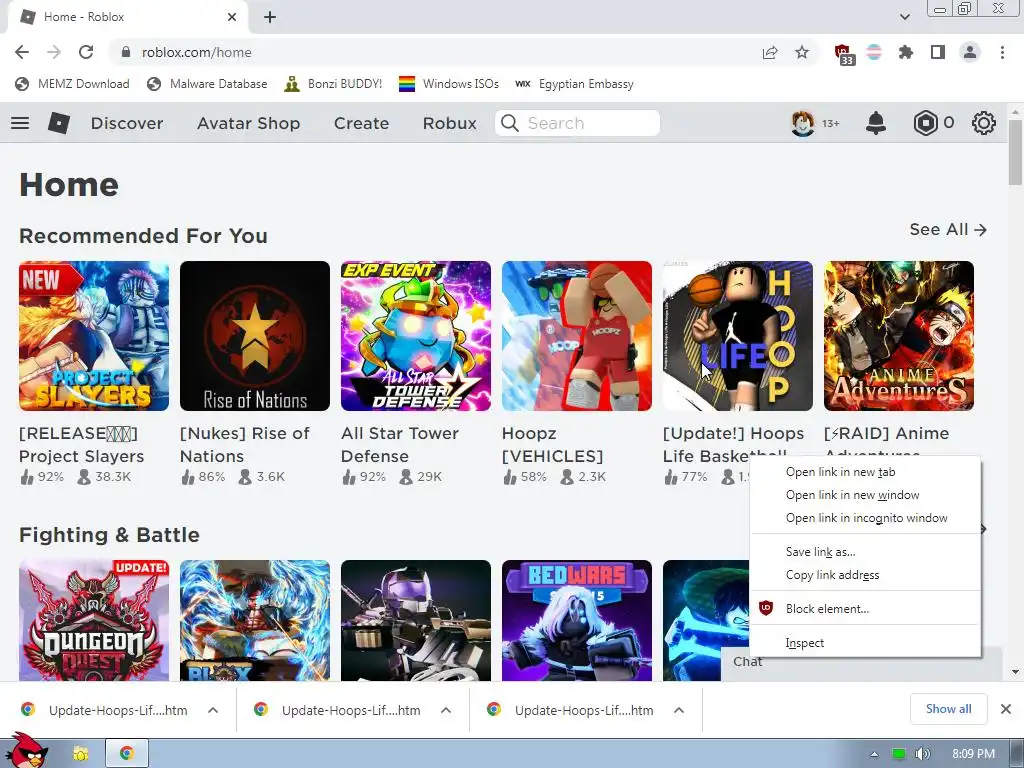
Task: Click the striped flag extension icon
Action: 874,52
